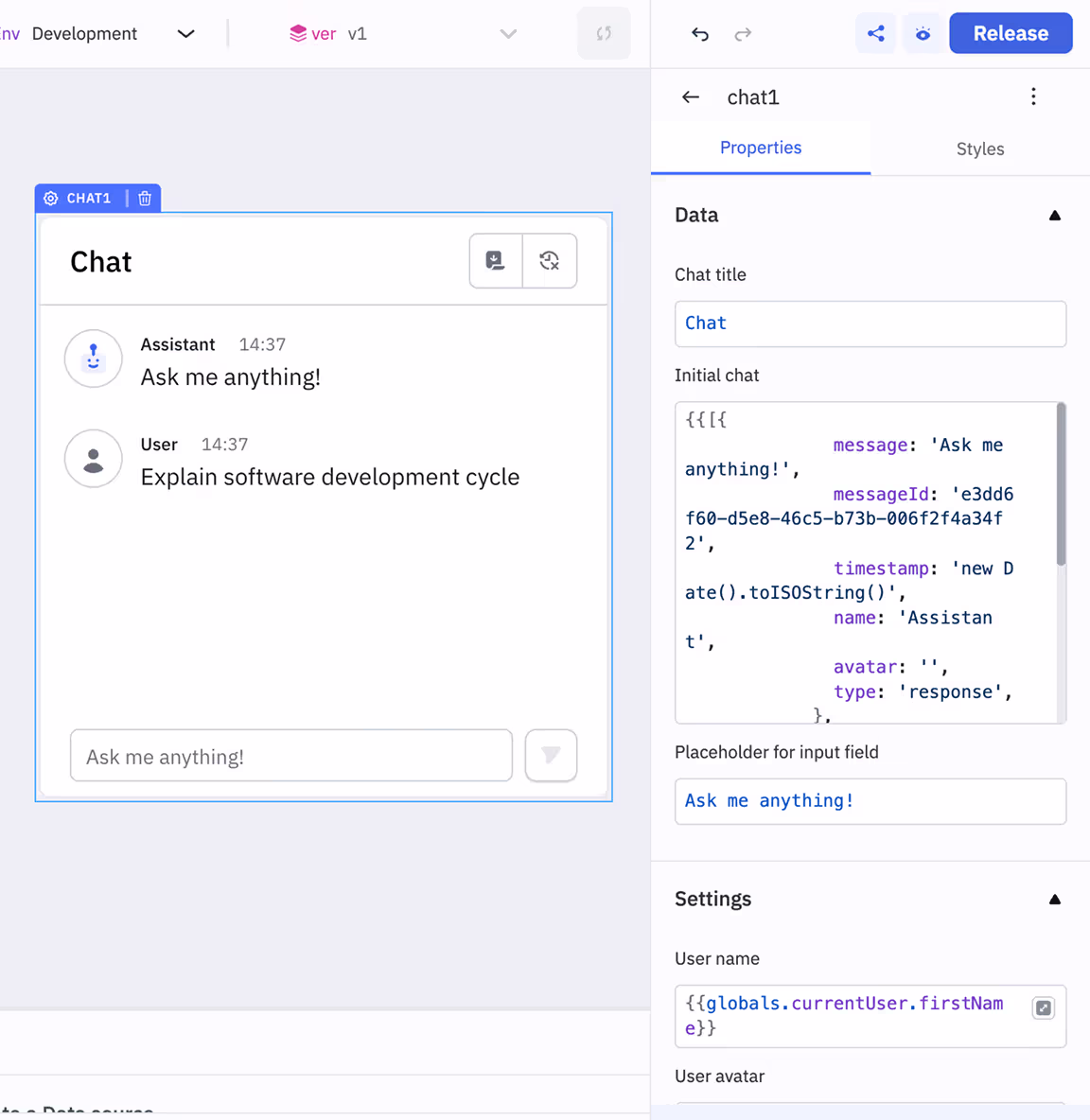1090x1120 pixels.
Task: Open the share icon in top bar
Action: (876, 34)
